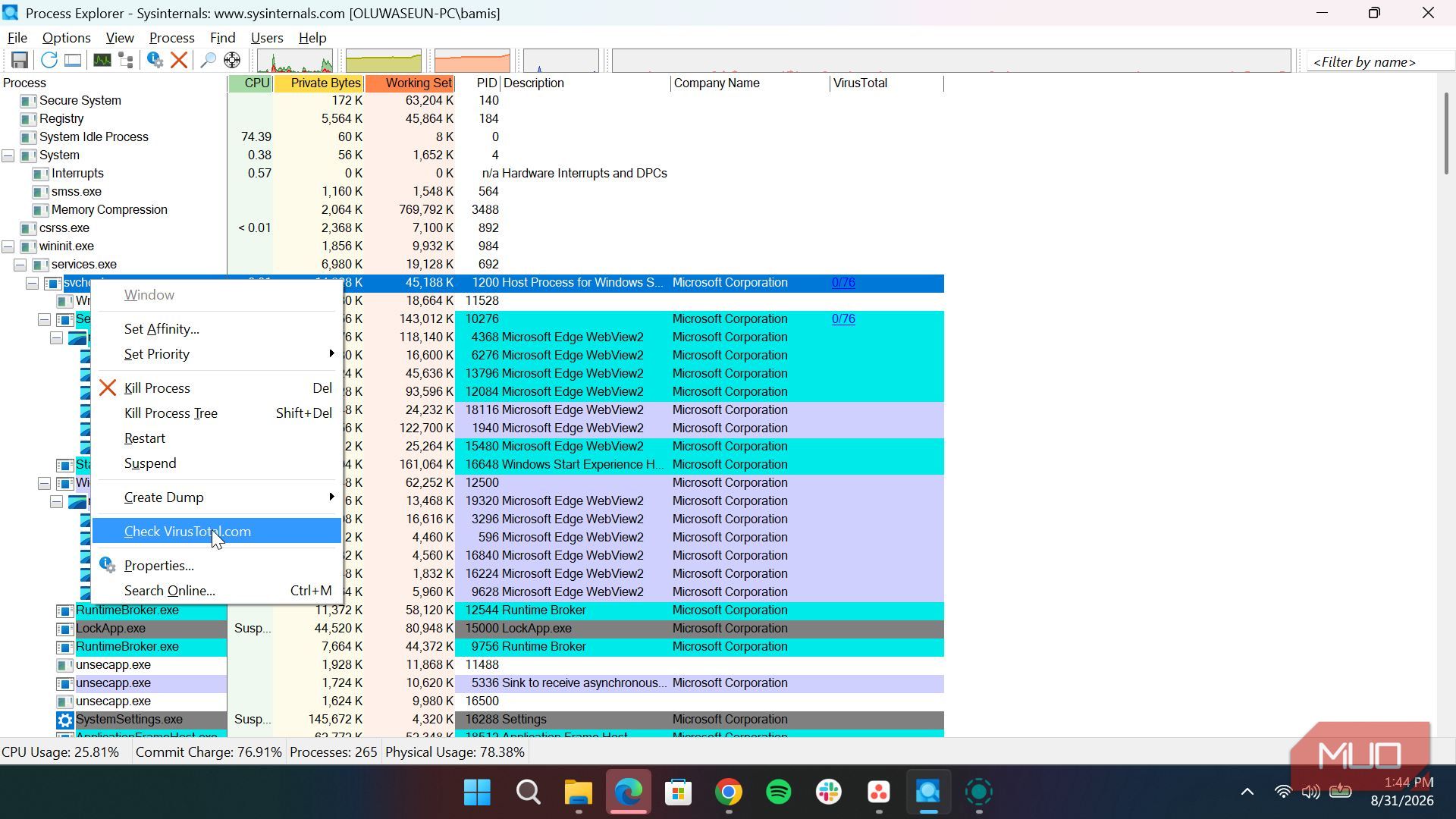The image size is (1456, 819).
Task: Choose Search Online in context menu
Action: pyautogui.click(x=217, y=591)
